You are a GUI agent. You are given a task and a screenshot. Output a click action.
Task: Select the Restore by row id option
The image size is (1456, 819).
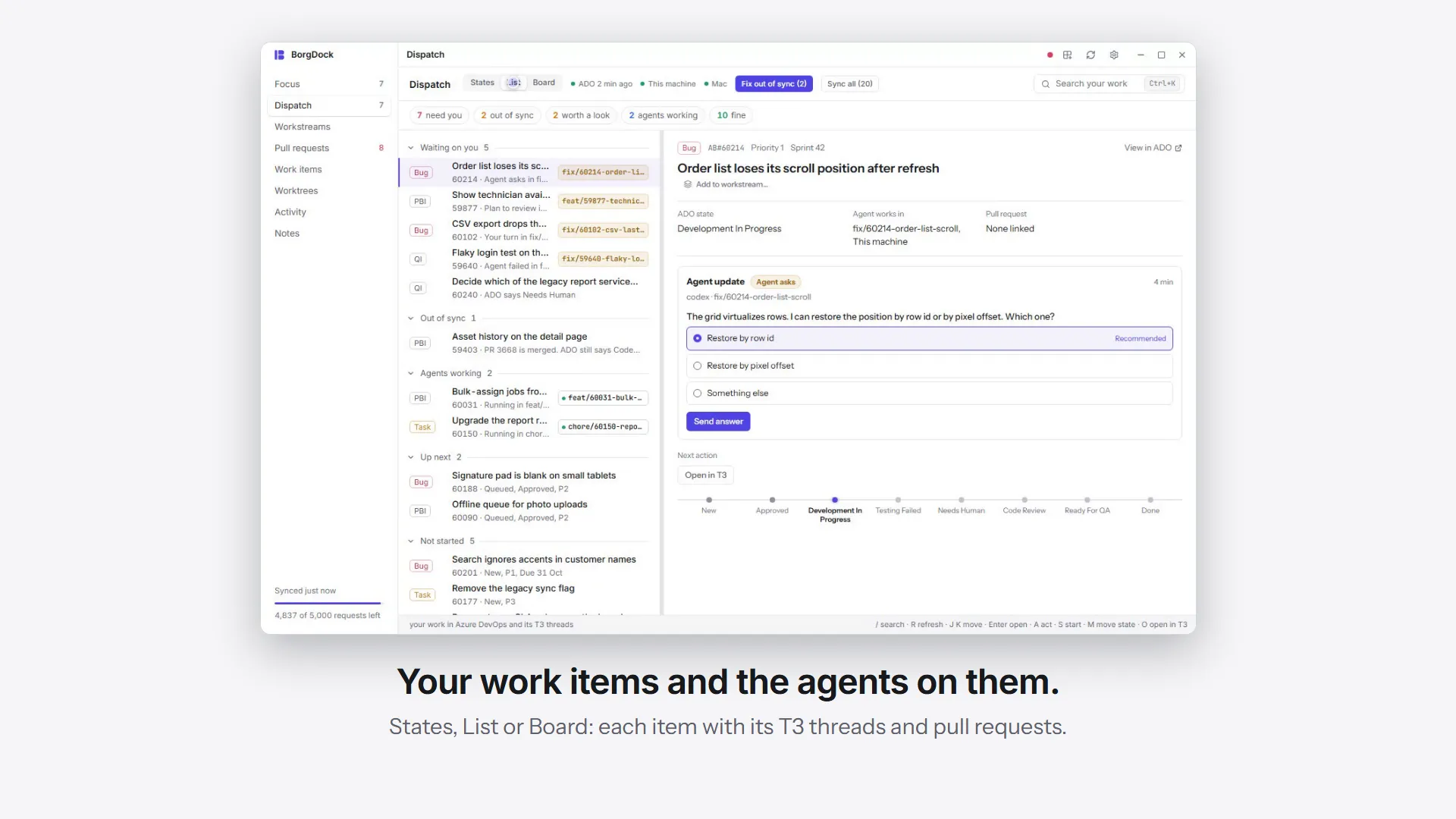[929, 338]
